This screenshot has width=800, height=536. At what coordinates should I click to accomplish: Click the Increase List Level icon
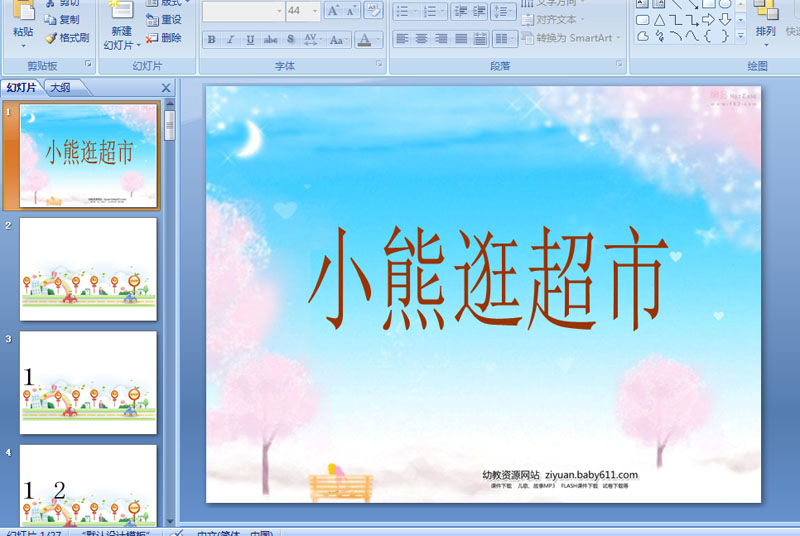pyautogui.click(x=479, y=11)
